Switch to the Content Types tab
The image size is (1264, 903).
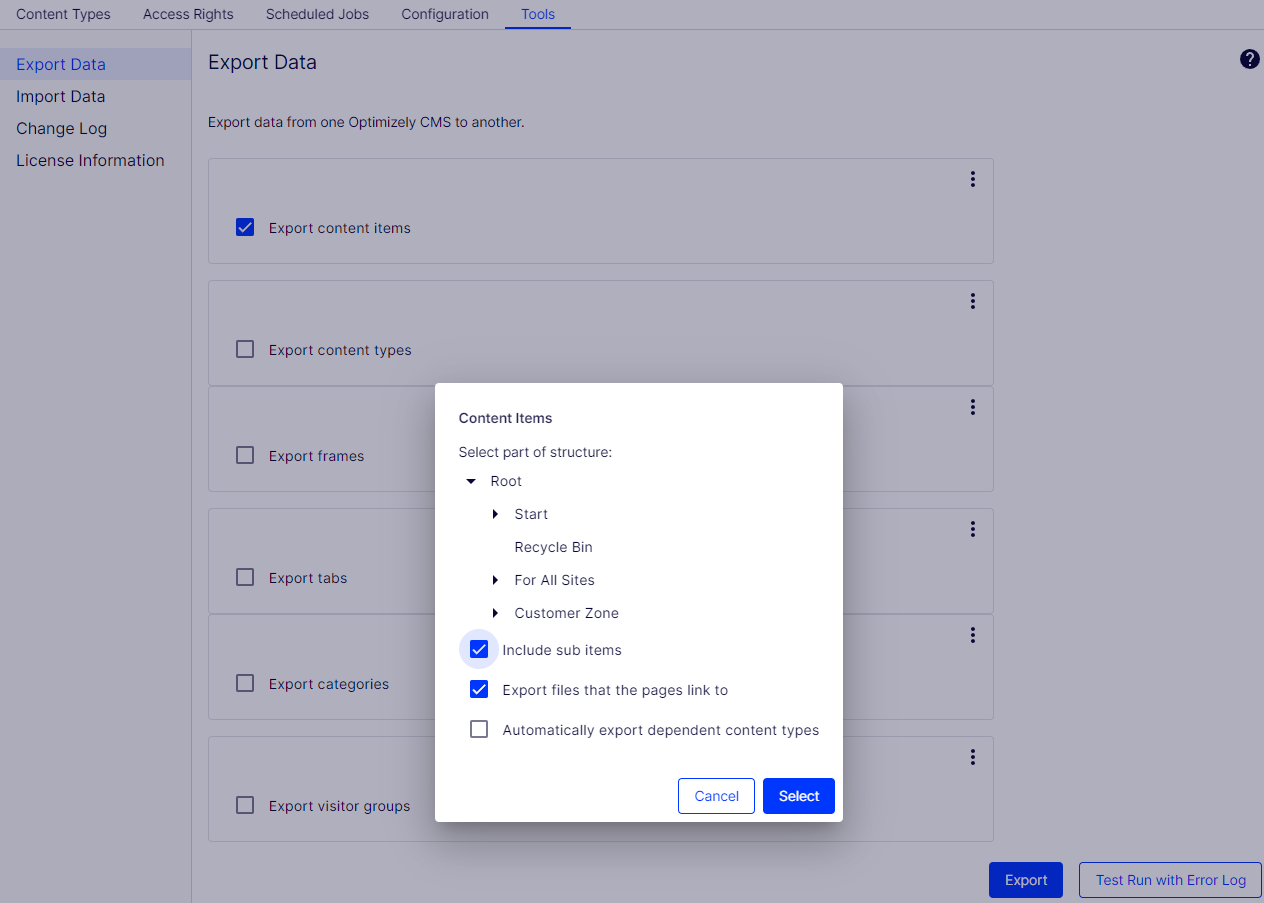click(63, 14)
